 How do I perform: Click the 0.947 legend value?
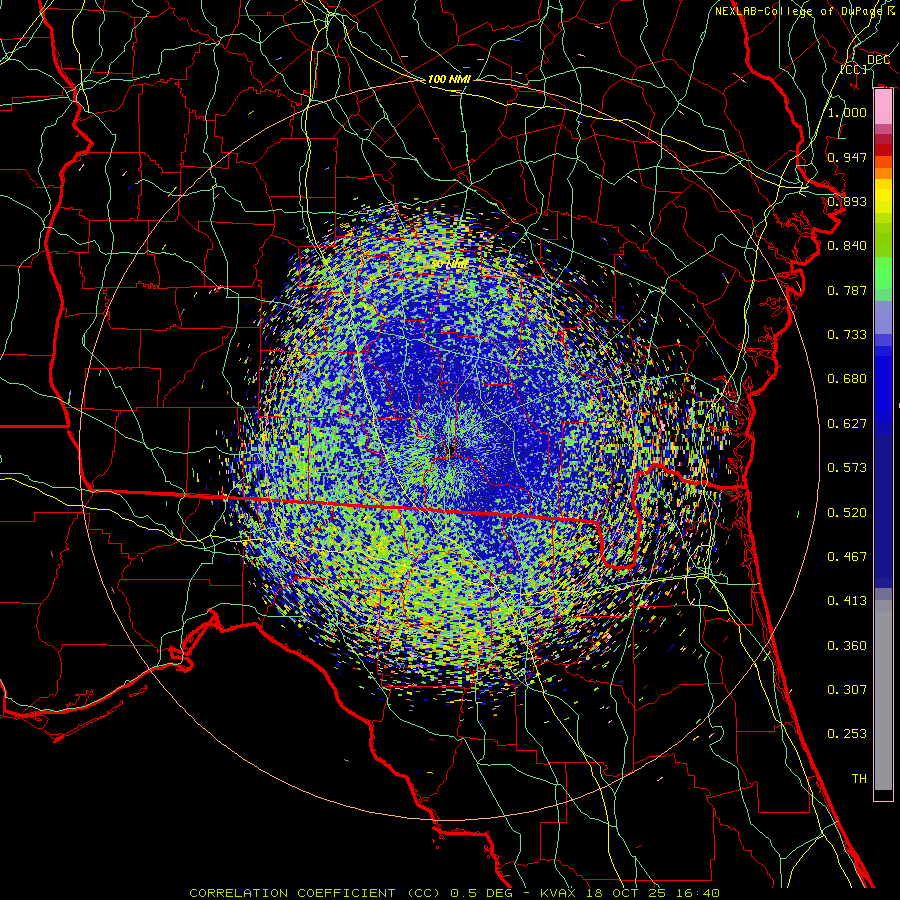tap(847, 157)
